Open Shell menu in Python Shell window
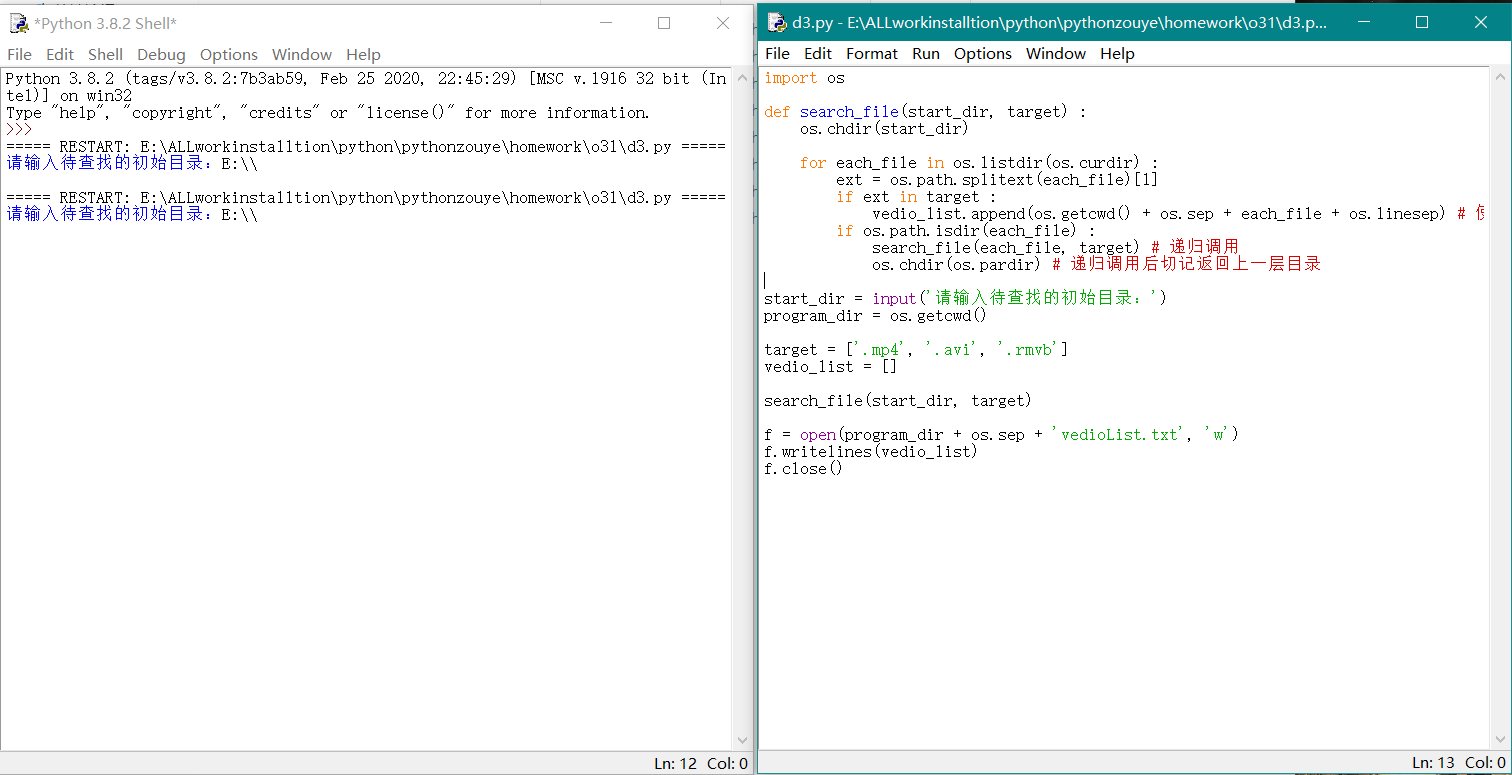 click(105, 54)
